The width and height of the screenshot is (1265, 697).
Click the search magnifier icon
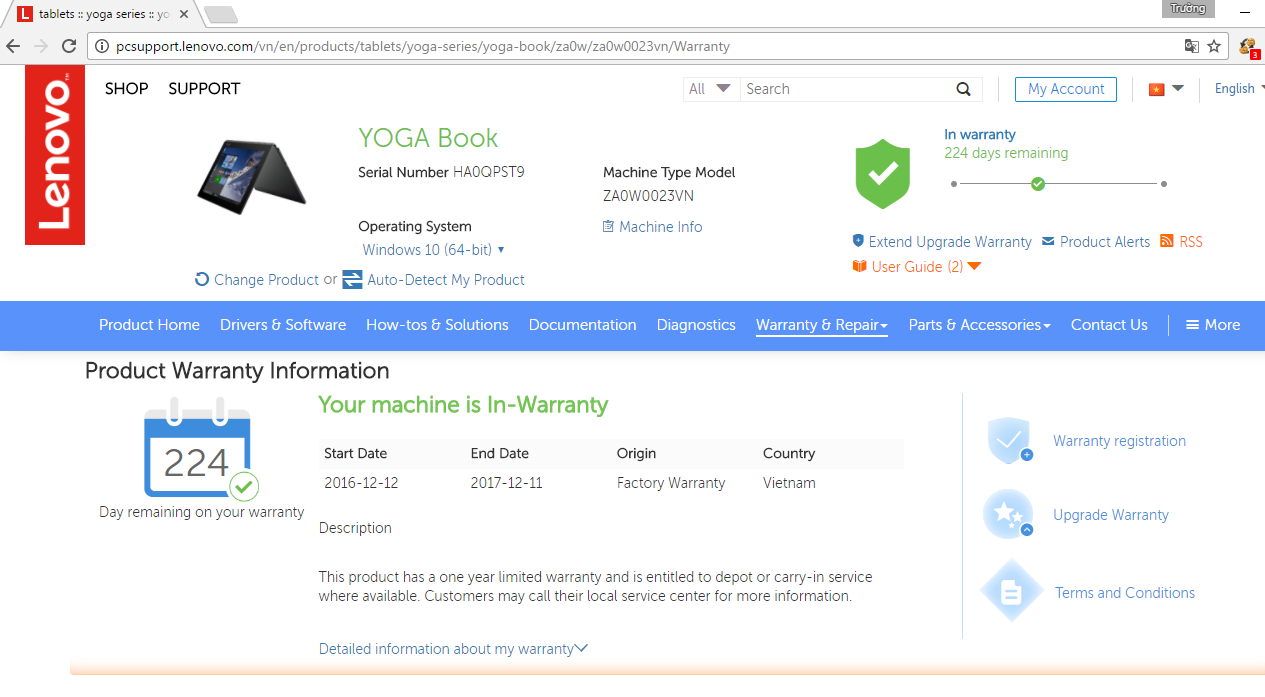pyautogui.click(x=963, y=89)
